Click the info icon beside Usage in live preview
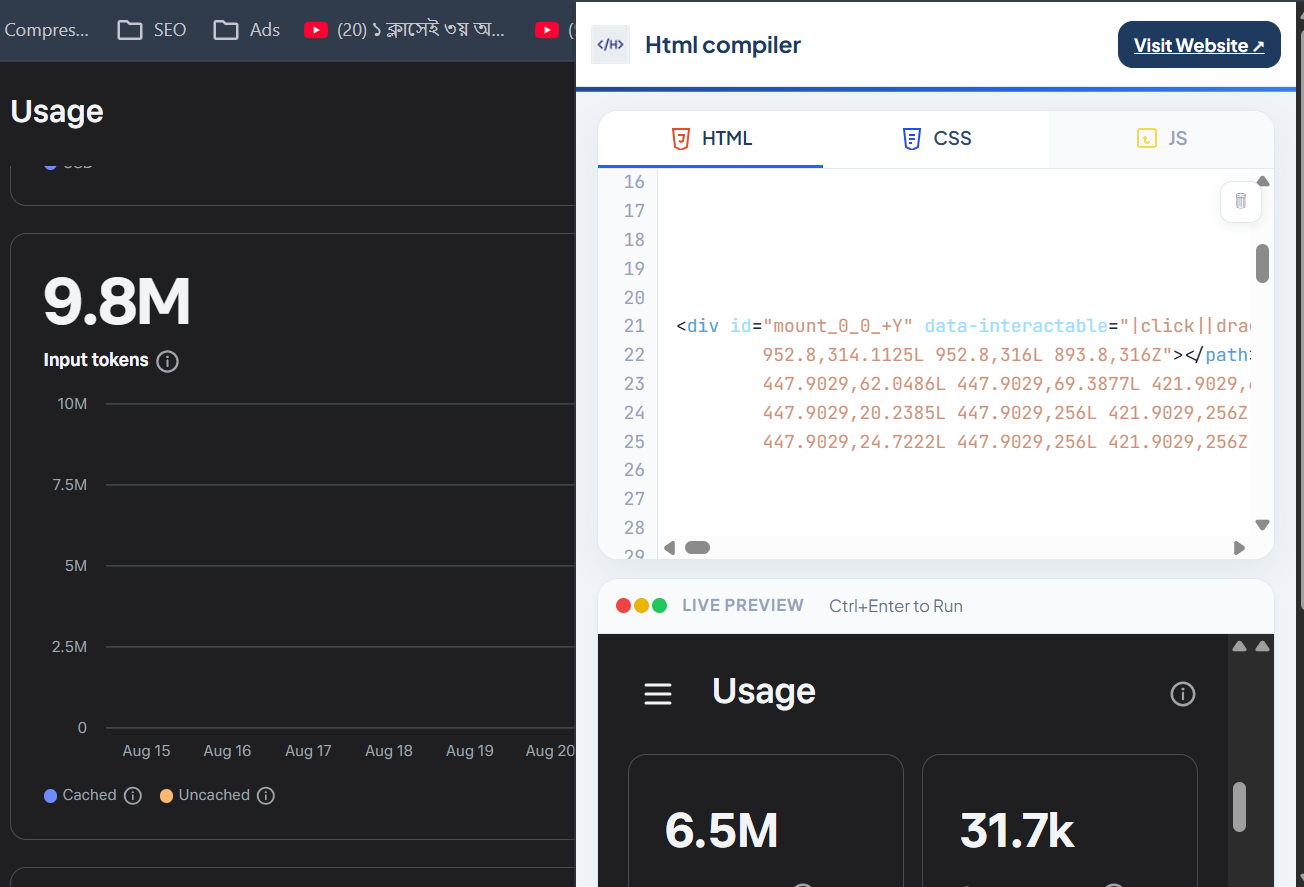The image size is (1304, 887). 1183,694
